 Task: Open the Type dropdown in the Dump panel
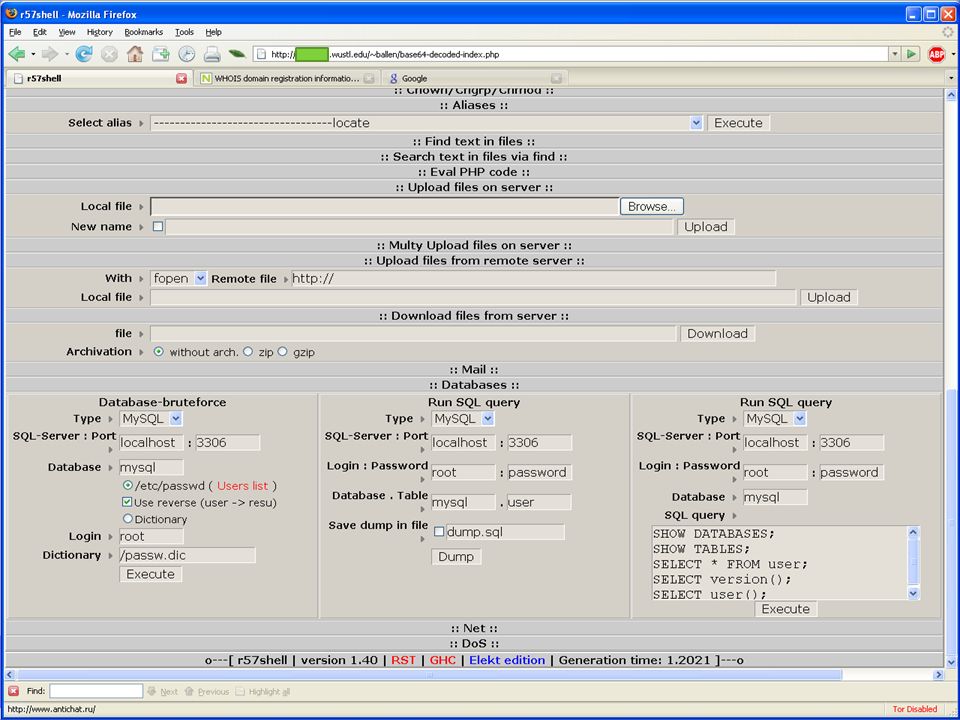click(487, 419)
